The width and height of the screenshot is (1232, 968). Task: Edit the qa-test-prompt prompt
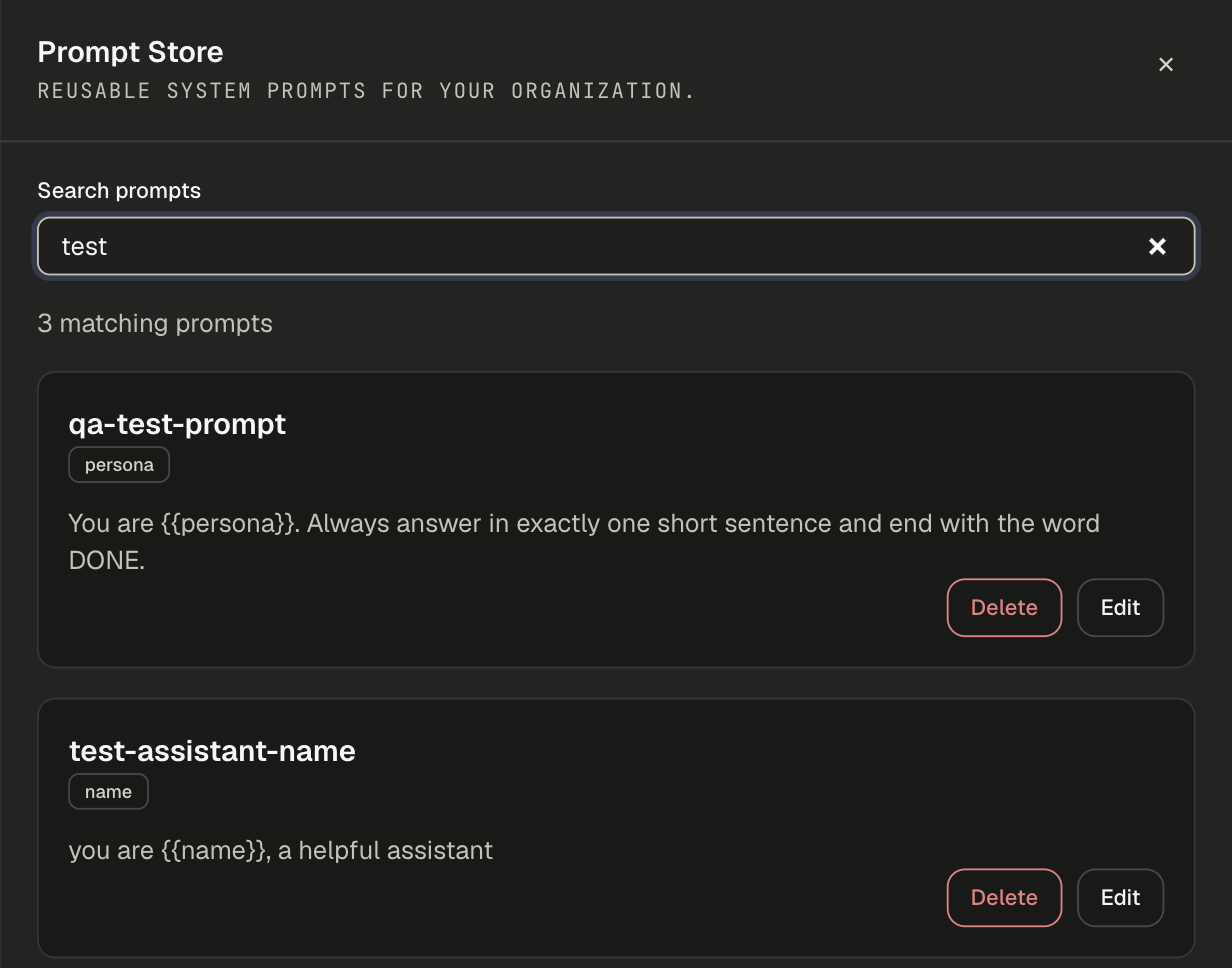1120,607
